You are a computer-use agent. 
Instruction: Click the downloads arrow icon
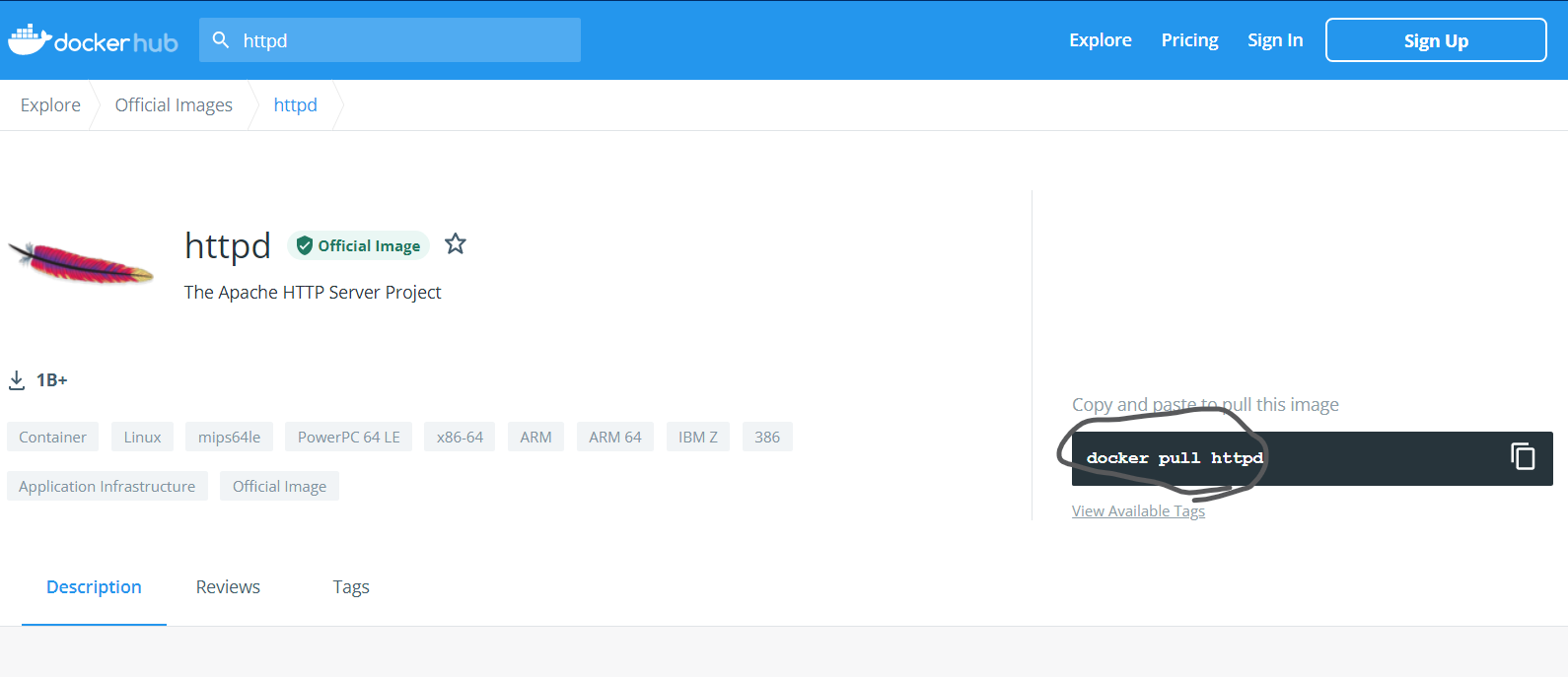pos(17,380)
